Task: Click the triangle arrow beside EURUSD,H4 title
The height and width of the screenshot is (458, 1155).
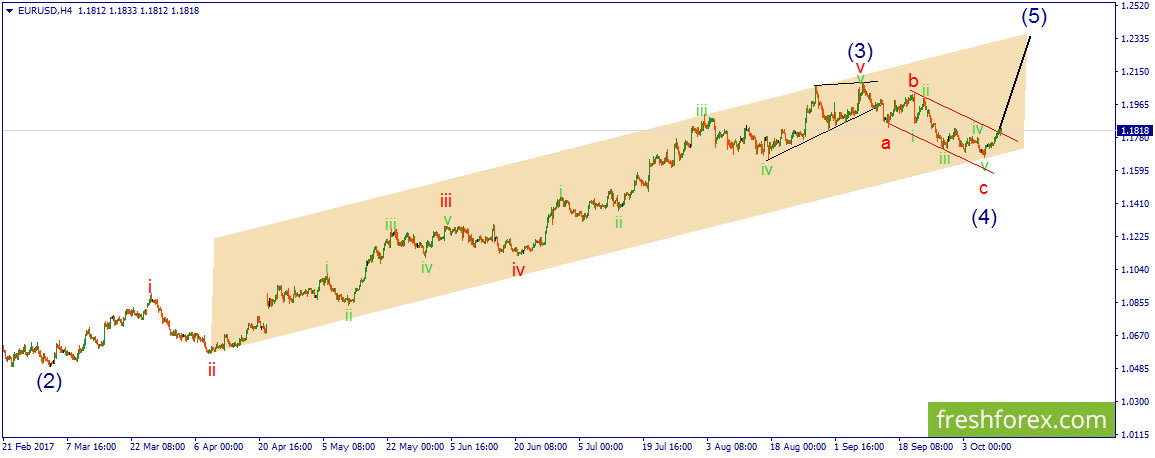Action: (7, 11)
